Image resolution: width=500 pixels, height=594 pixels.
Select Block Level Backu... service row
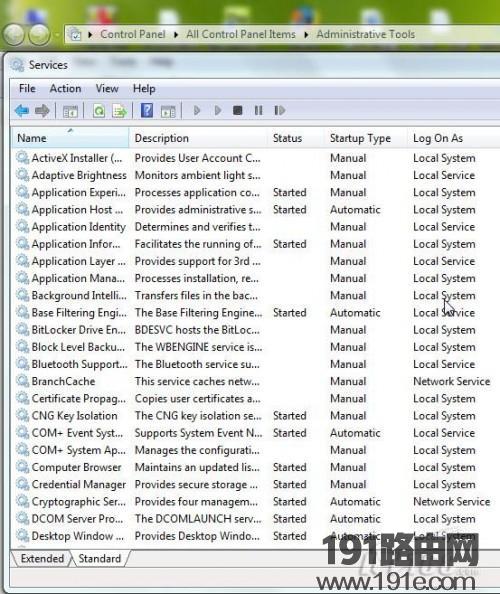(x=256, y=347)
